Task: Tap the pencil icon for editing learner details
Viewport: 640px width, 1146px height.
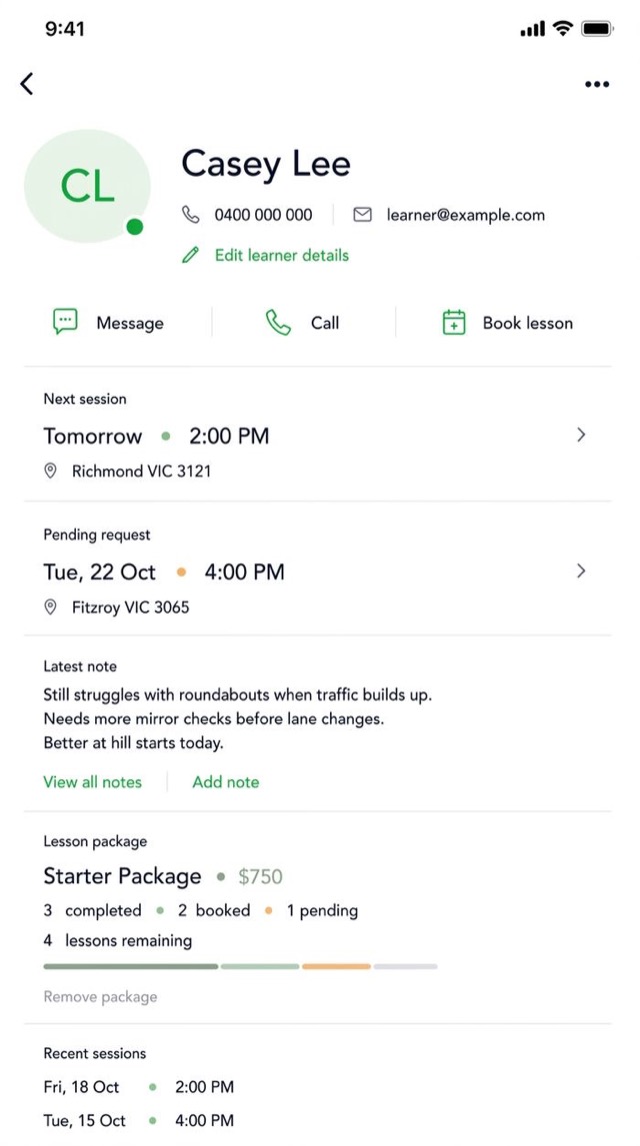Action: (x=190, y=255)
